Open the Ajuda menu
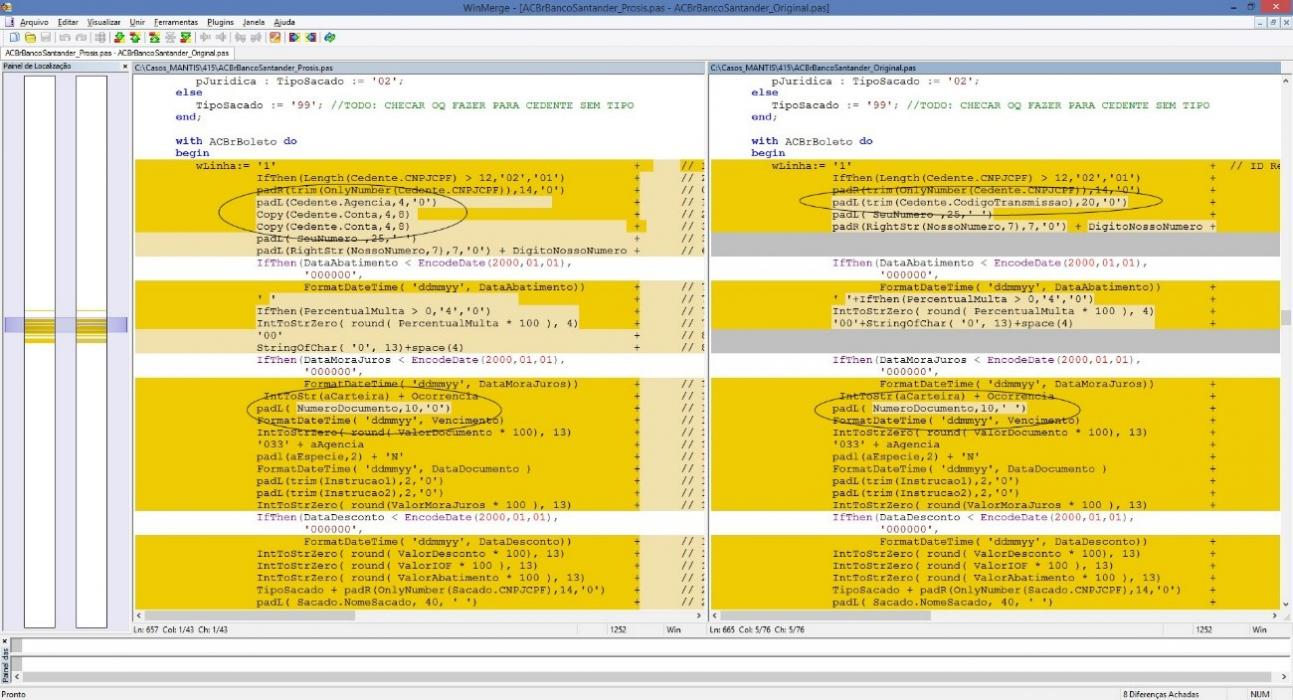The height and width of the screenshot is (700, 1293). coord(284,21)
